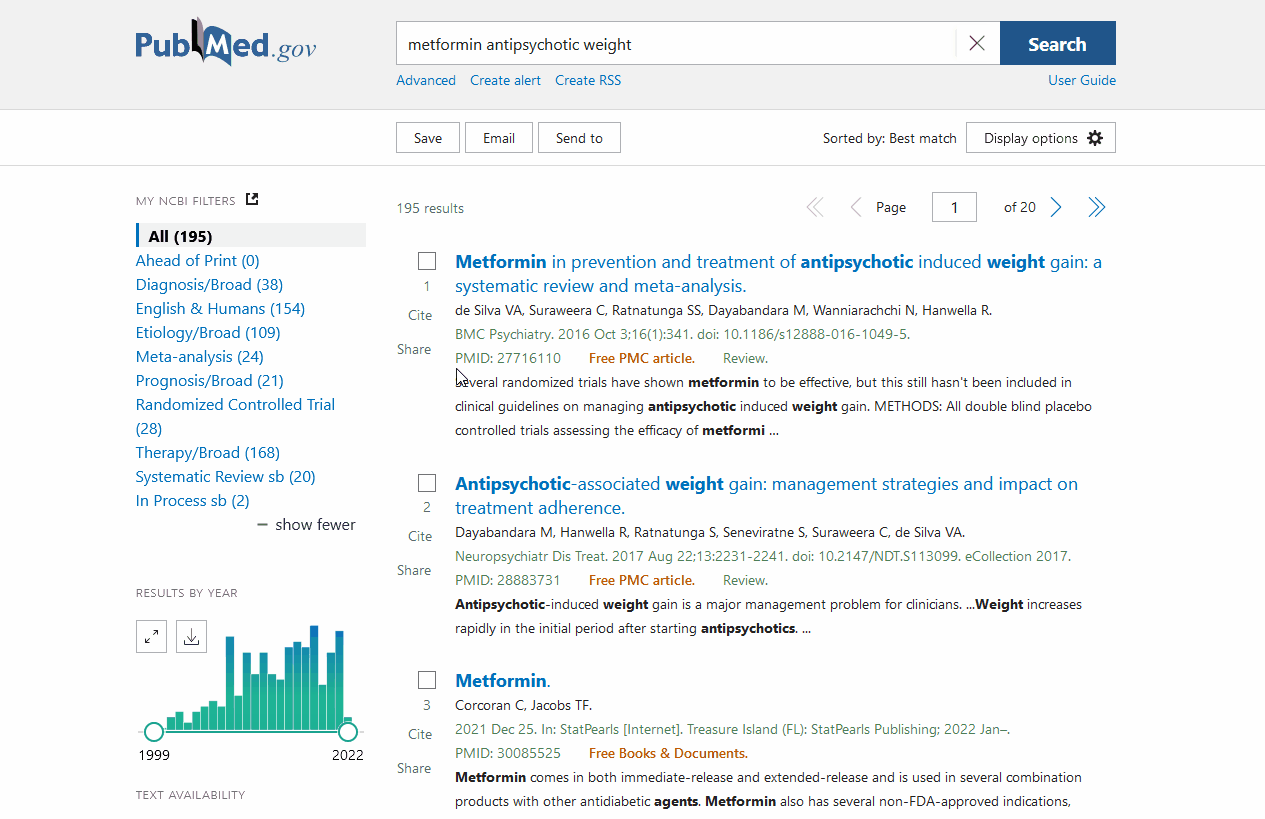This screenshot has height=819, width=1265.
Task: Click the page number input field
Action: click(954, 207)
